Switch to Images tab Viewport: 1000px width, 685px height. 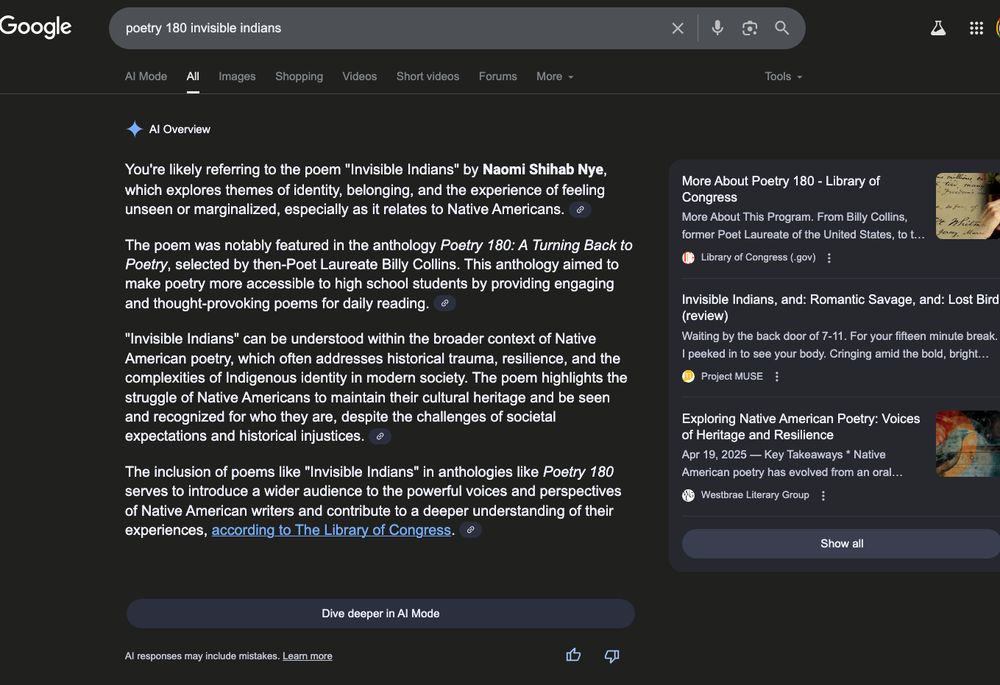click(237, 77)
